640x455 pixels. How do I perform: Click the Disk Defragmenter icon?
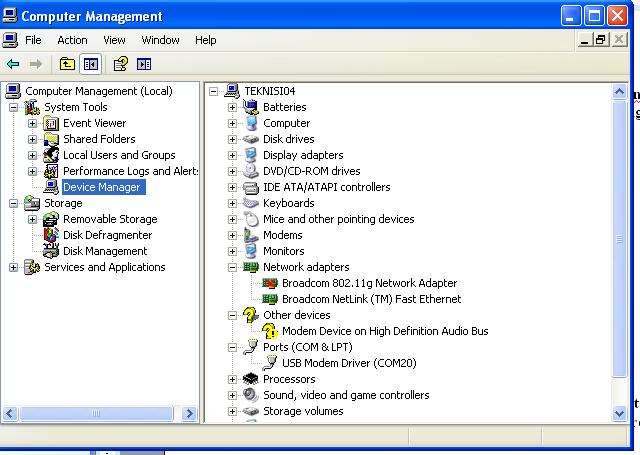[51, 235]
